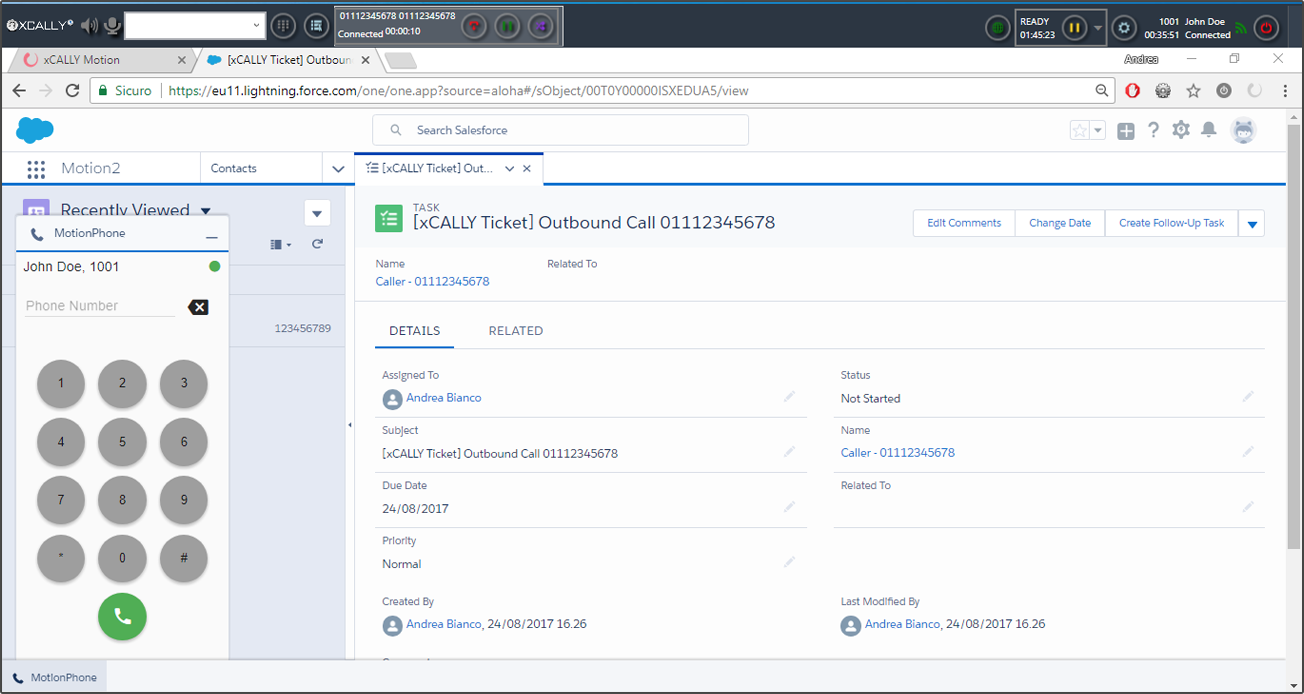Click the browser address bar URL
The image size is (1304, 694).
(458, 90)
